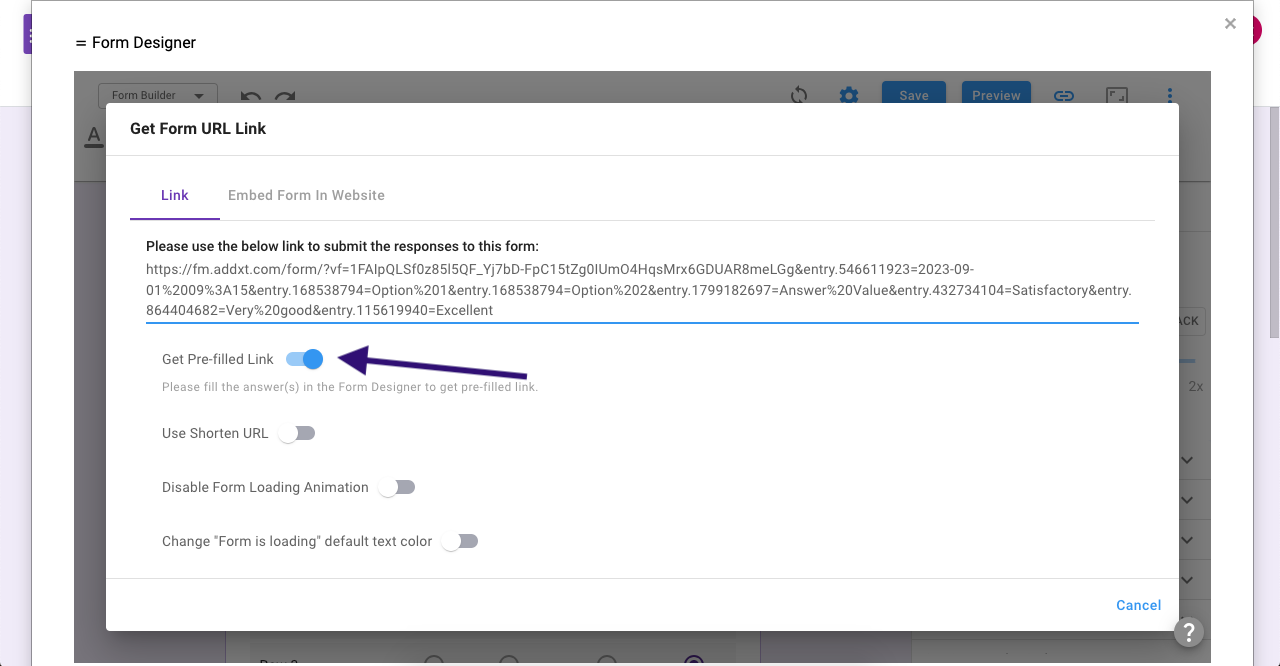Click the text color A icon

(94, 137)
